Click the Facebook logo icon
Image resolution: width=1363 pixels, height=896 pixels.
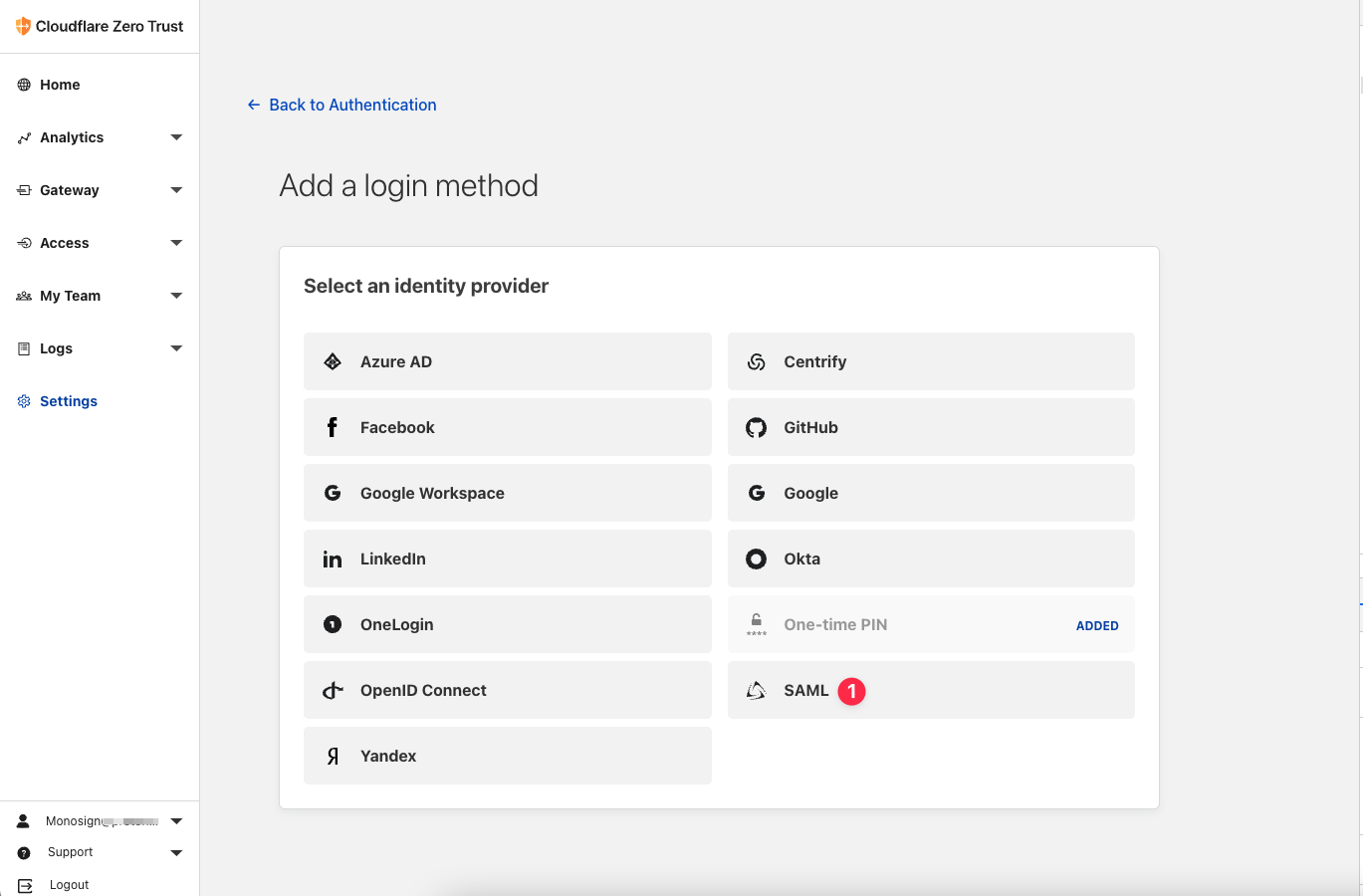pyautogui.click(x=333, y=428)
